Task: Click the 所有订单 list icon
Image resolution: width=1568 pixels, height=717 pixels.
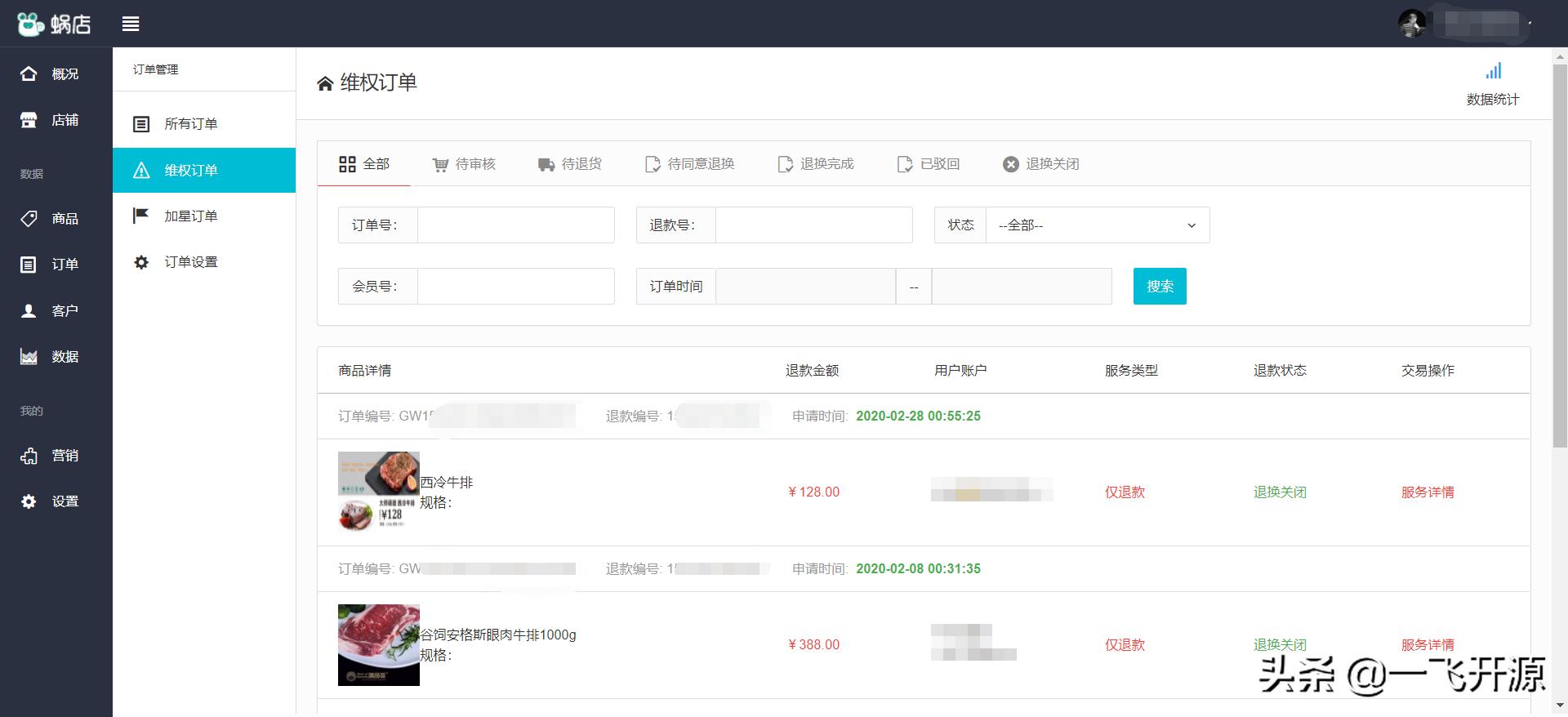Action: [141, 124]
